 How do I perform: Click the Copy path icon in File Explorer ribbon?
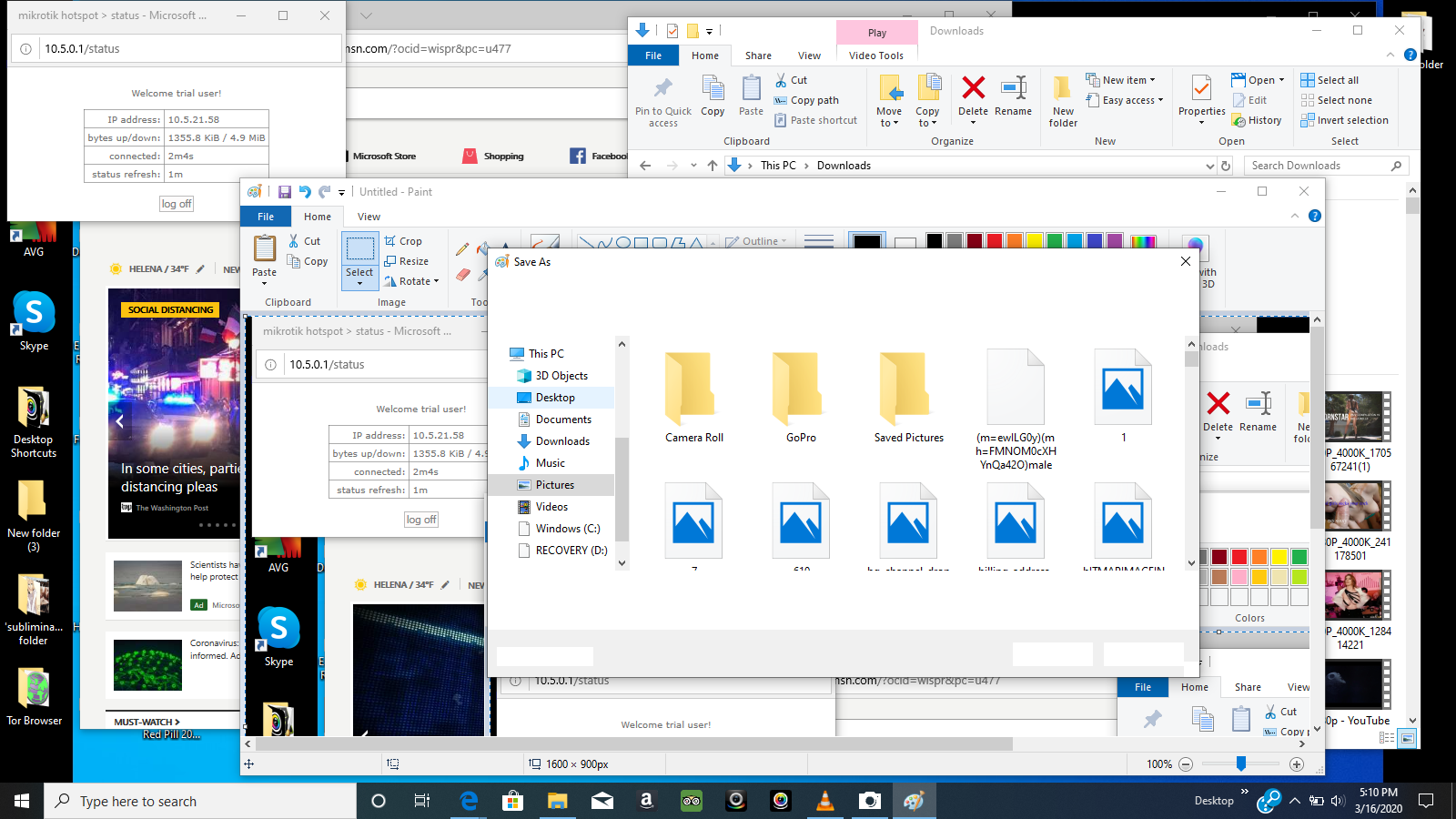pyautogui.click(x=781, y=100)
